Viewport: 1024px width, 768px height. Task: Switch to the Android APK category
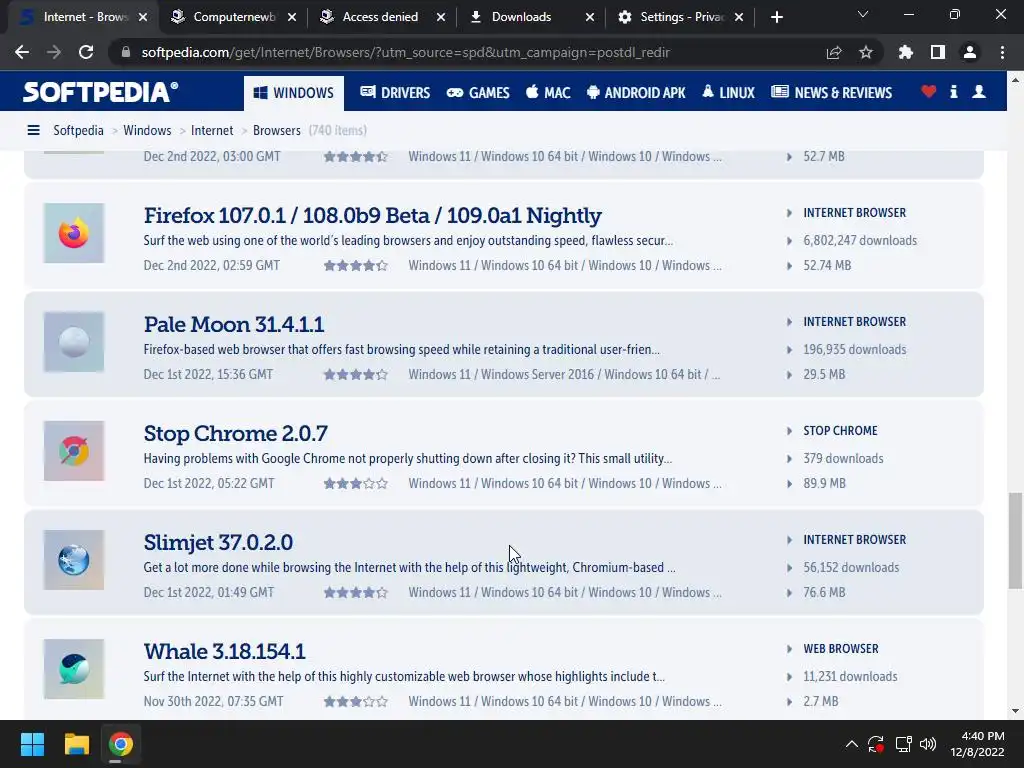click(x=636, y=93)
